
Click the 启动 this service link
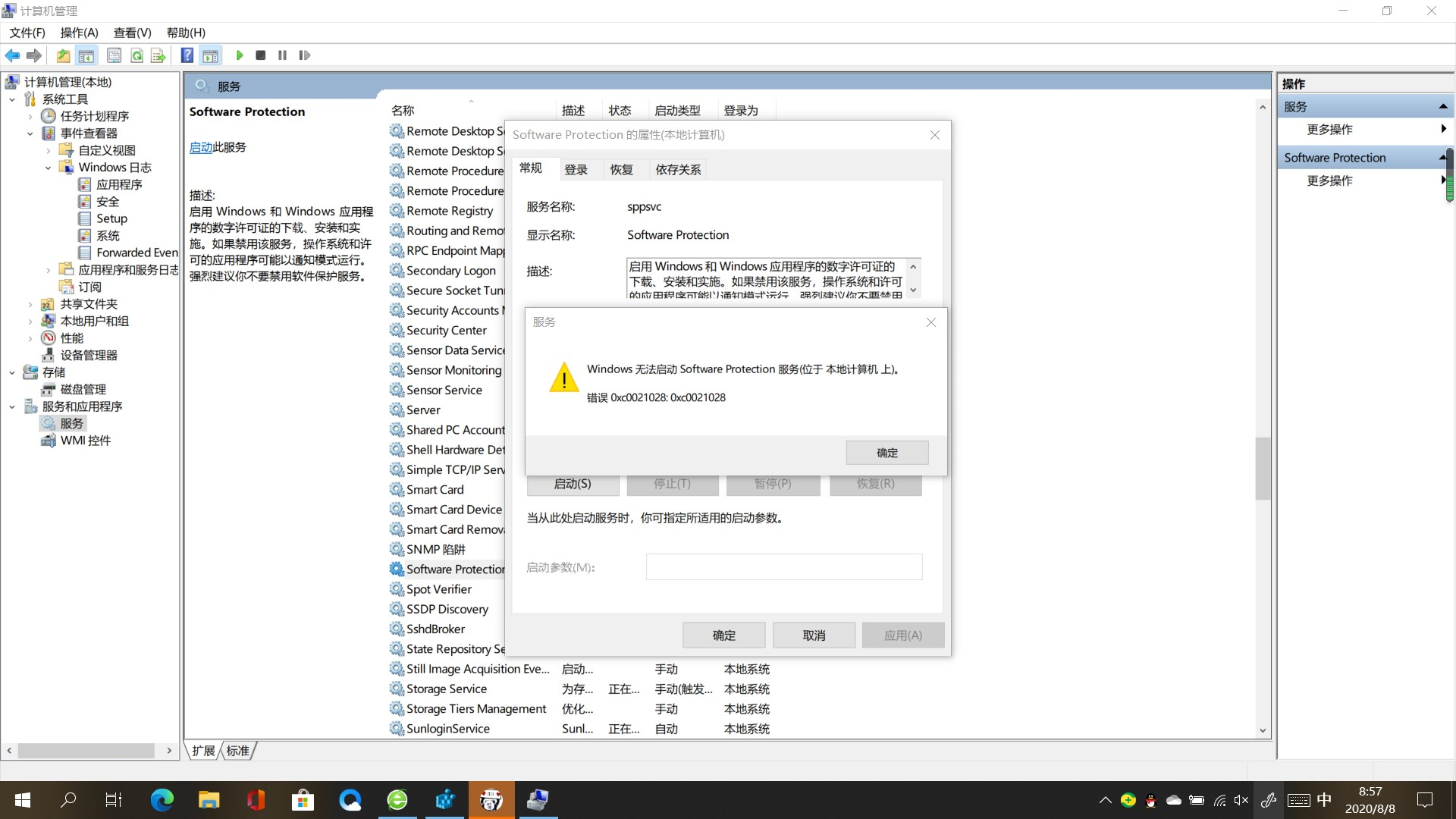pos(201,147)
